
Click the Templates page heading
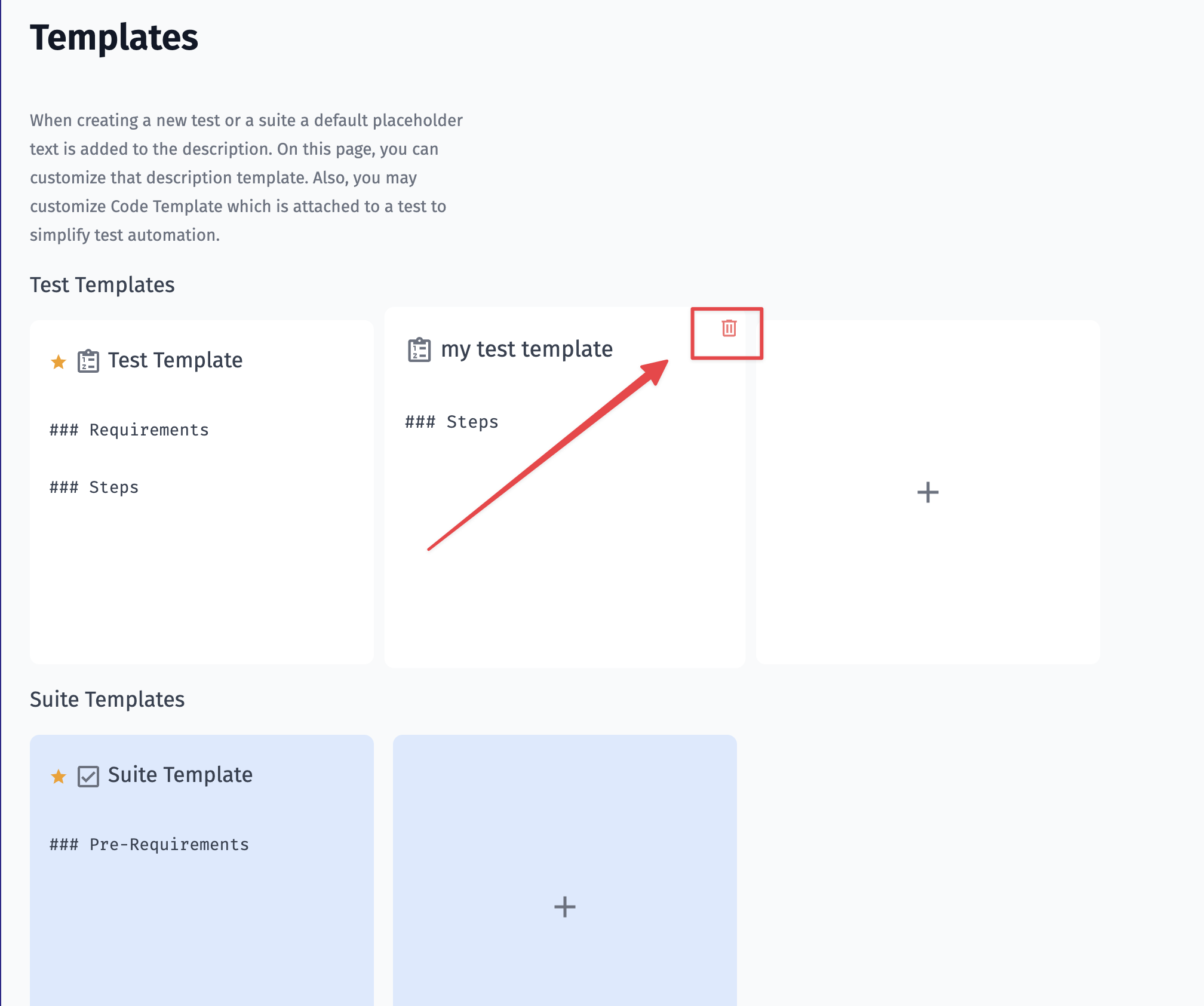(x=114, y=38)
